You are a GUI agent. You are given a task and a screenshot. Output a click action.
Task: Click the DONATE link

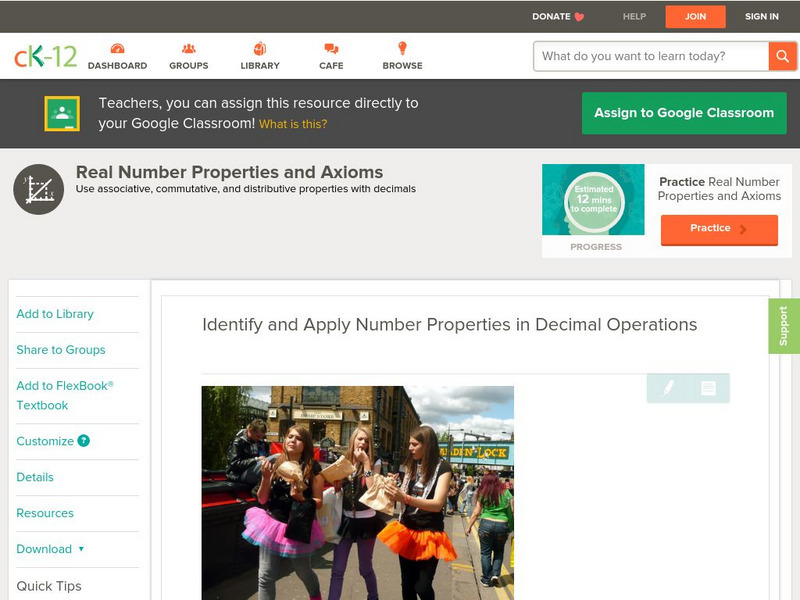(x=551, y=17)
